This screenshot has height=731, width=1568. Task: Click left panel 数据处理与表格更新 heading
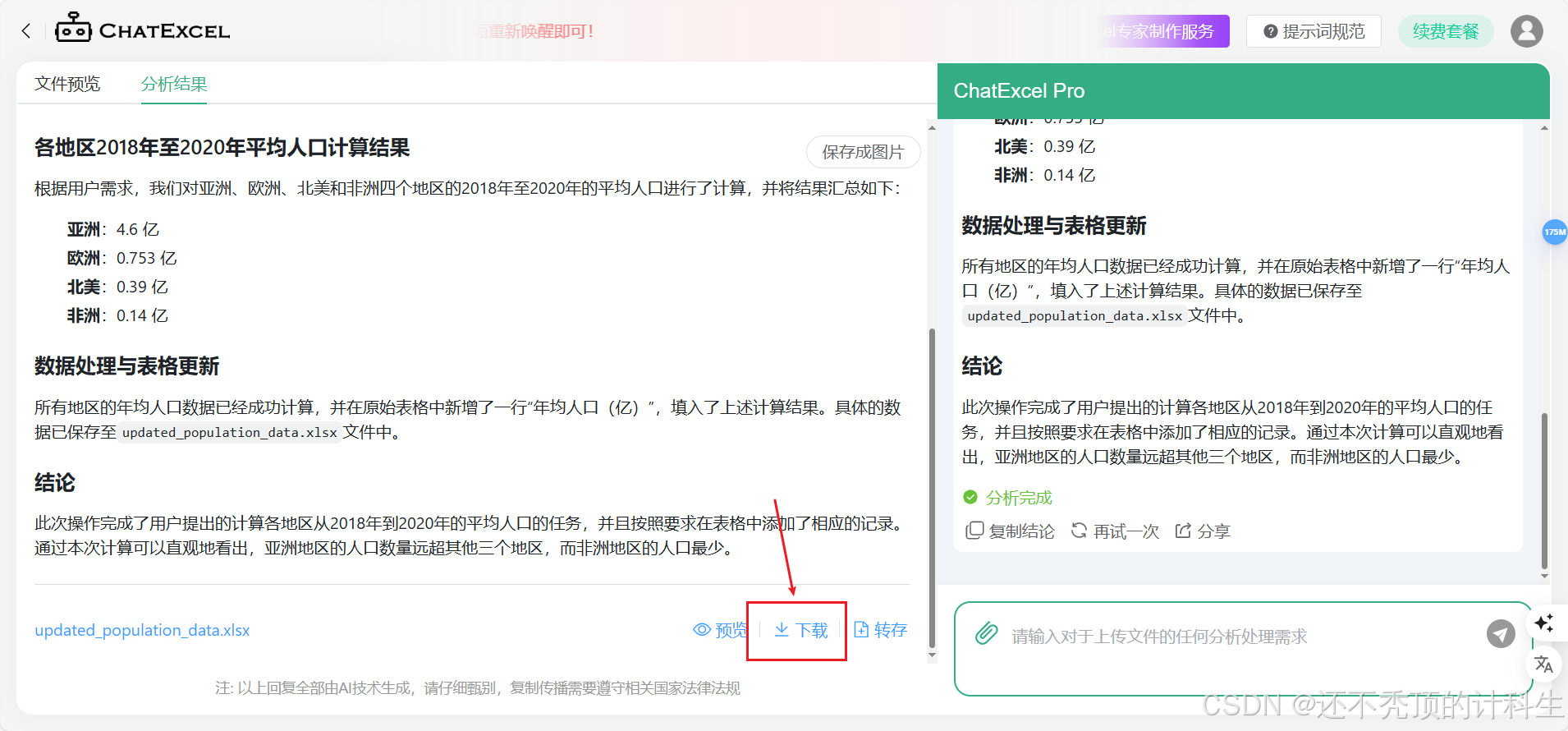pyautogui.click(x=127, y=366)
